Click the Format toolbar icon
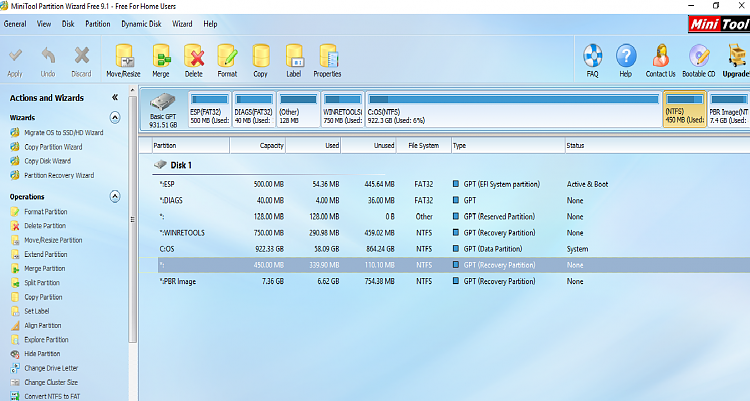 pyautogui.click(x=227, y=56)
